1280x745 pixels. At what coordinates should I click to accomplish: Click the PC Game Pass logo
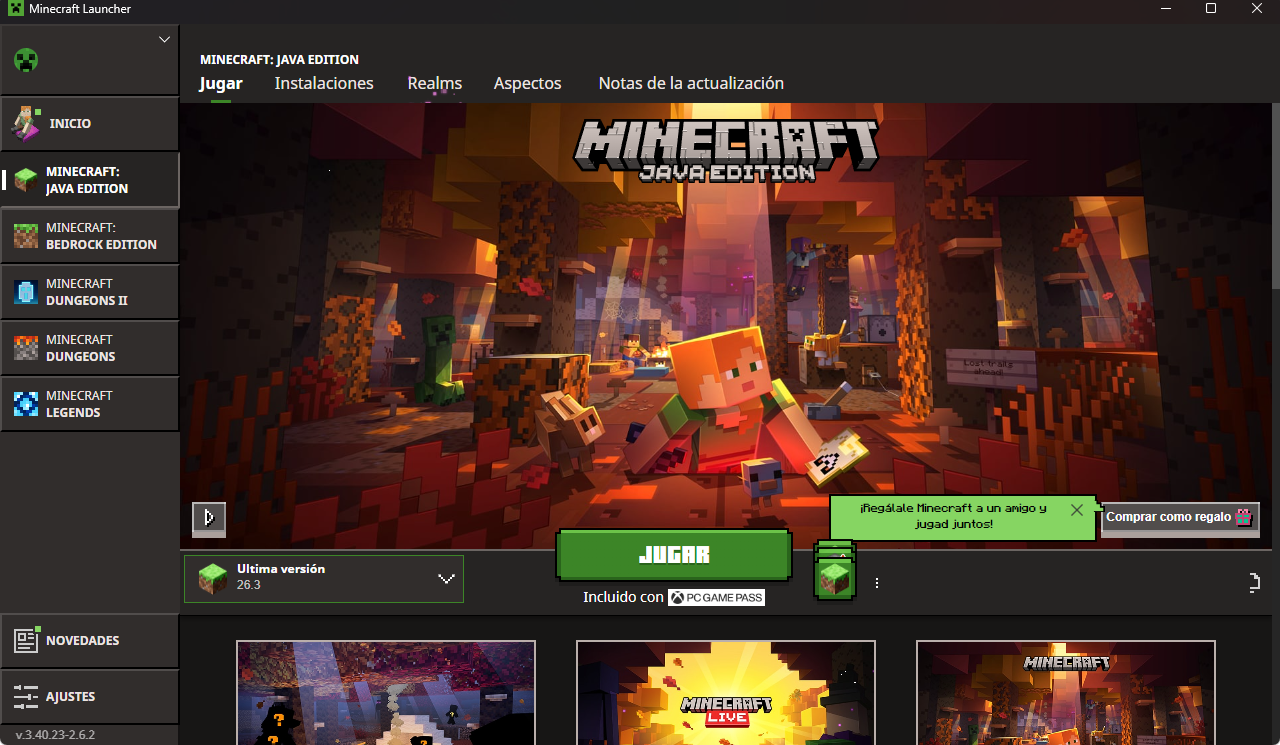(x=717, y=597)
